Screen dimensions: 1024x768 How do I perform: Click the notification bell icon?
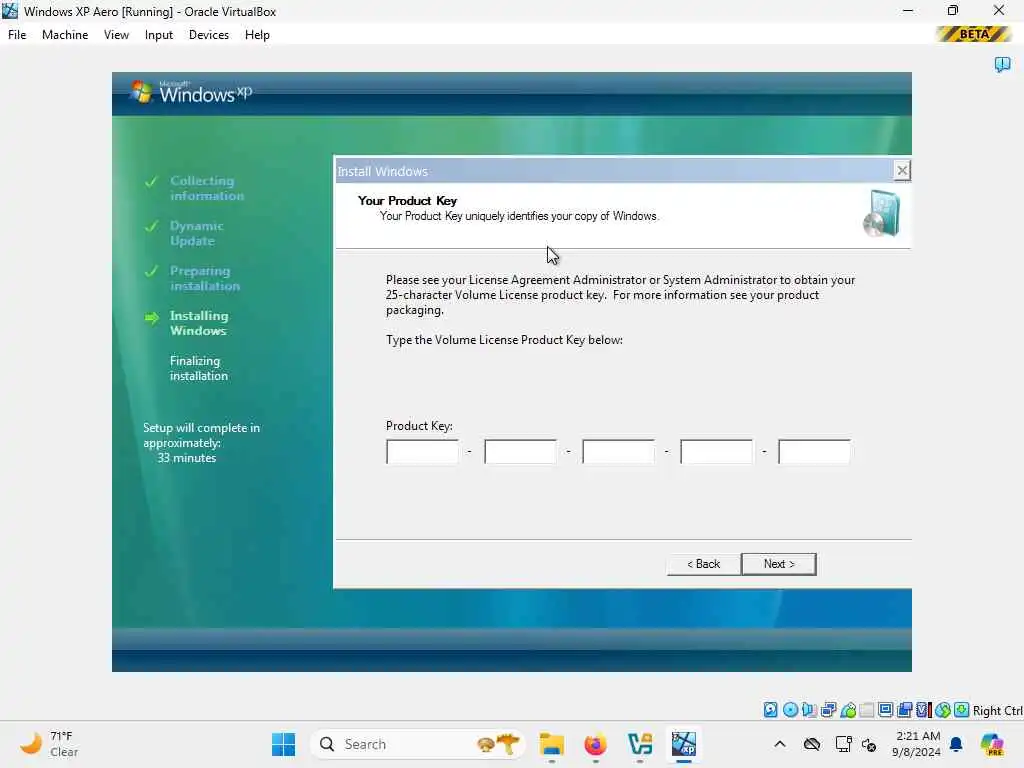[x=956, y=744]
